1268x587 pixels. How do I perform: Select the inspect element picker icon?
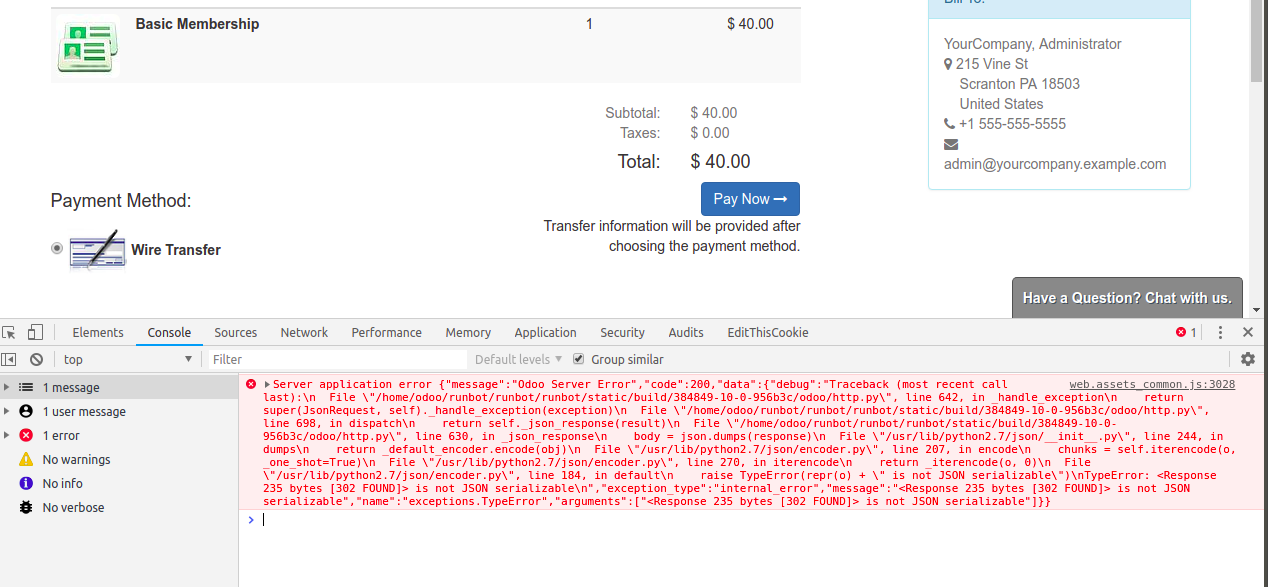point(9,332)
